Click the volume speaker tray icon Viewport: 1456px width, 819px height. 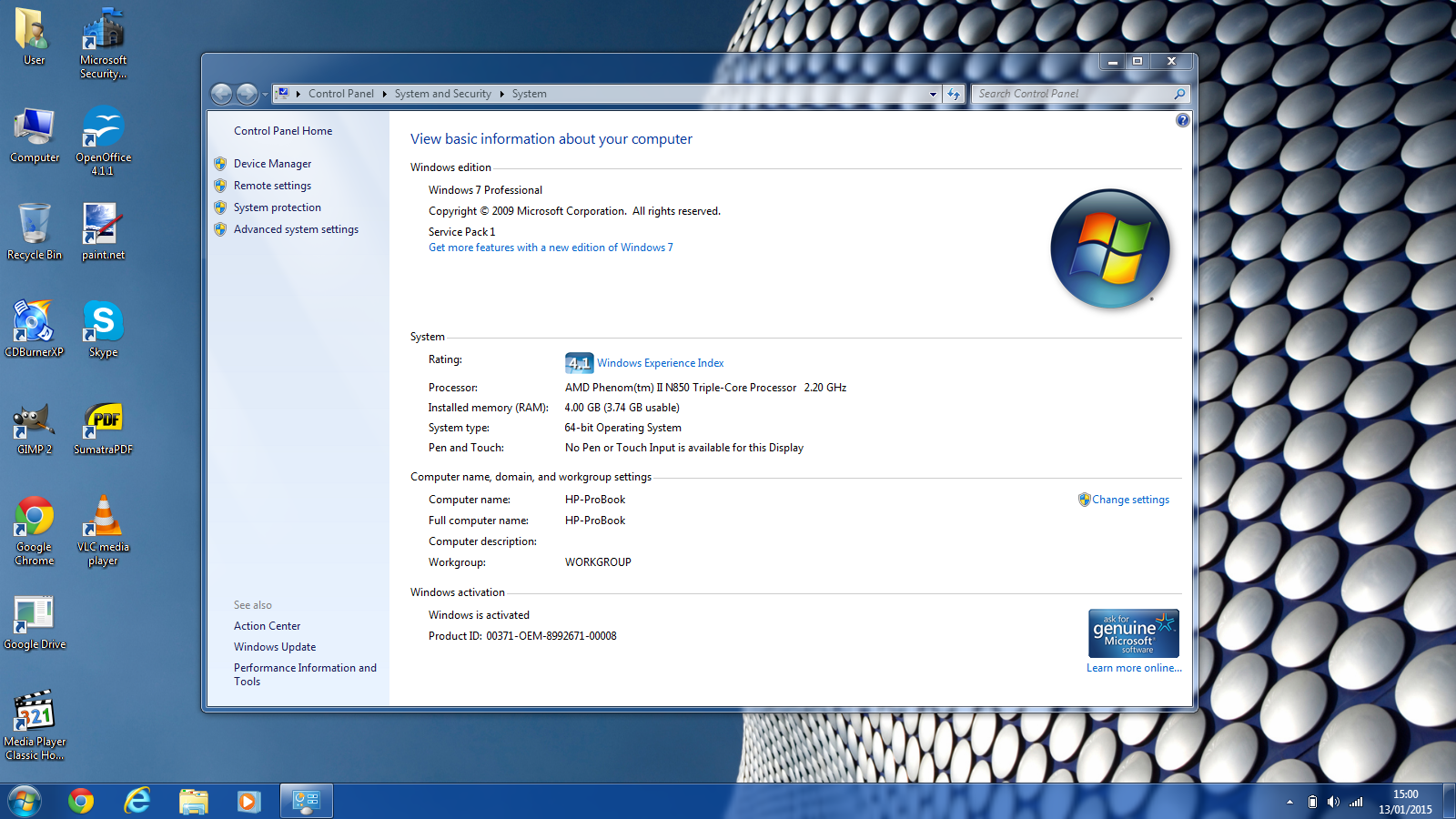(x=1333, y=802)
